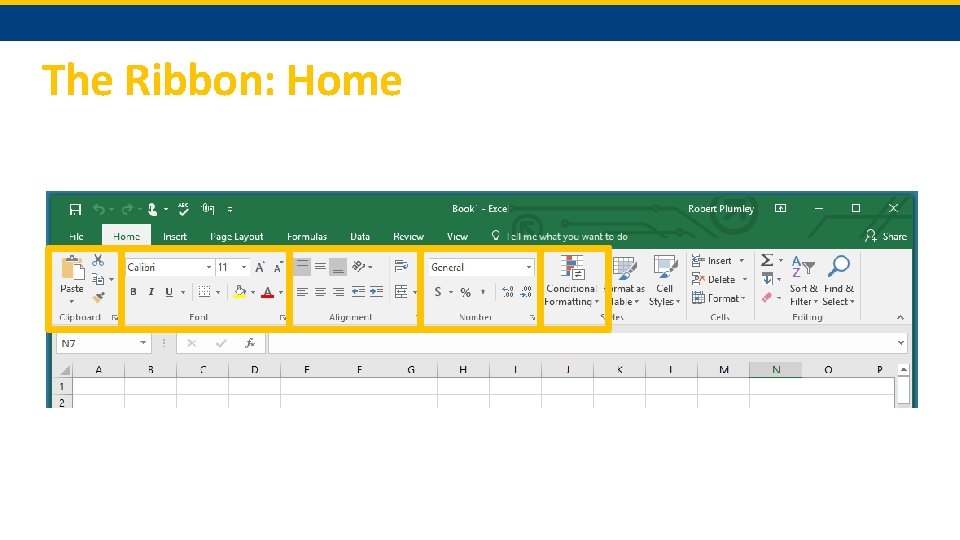960x540 pixels.
Task: Toggle Bold formatting
Action: 133,292
